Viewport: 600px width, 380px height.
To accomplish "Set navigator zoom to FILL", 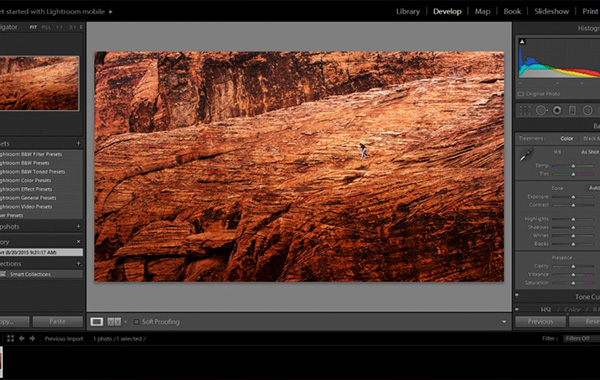I will (x=46, y=27).
